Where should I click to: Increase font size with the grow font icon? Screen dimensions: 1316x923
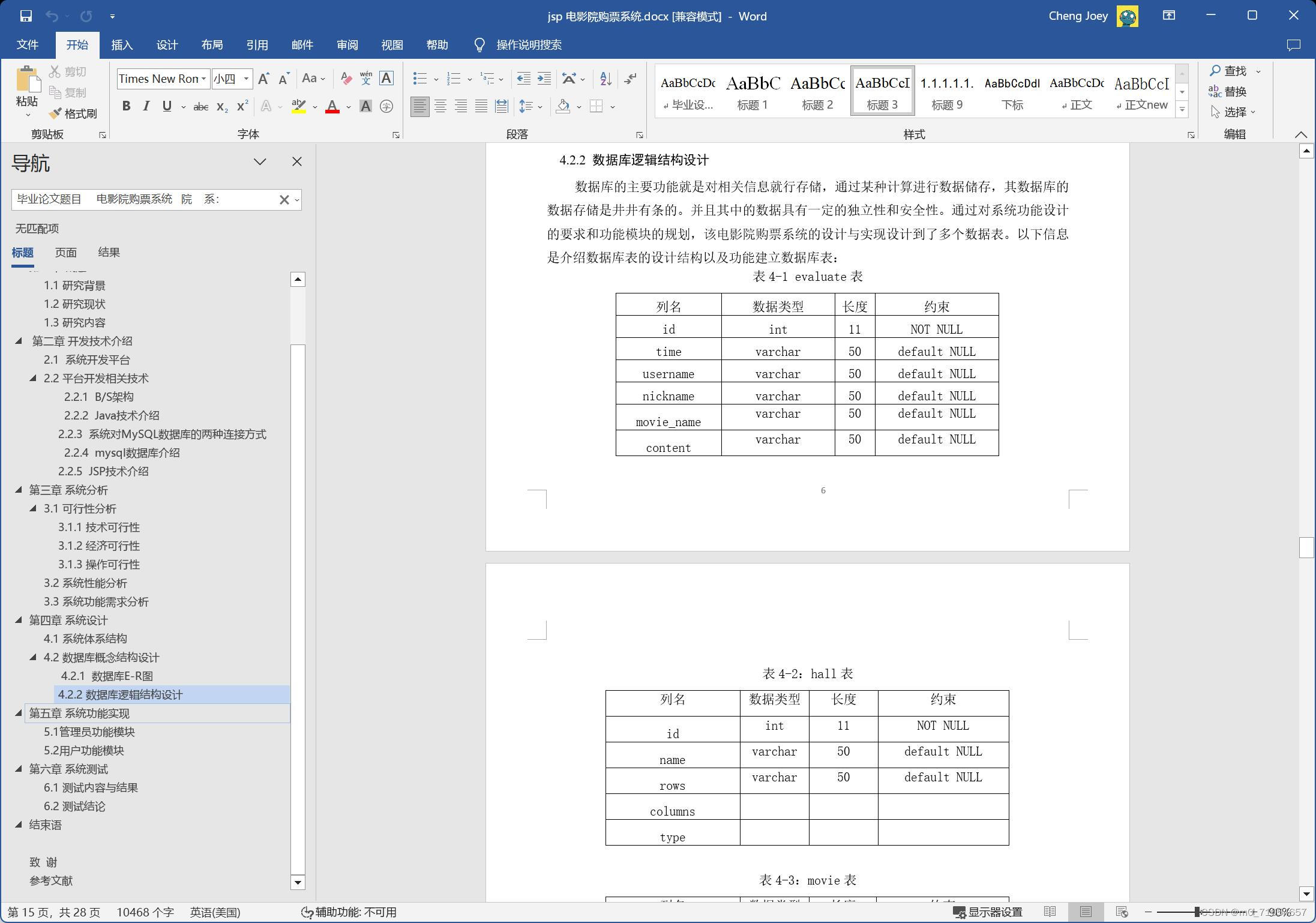coord(263,79)
